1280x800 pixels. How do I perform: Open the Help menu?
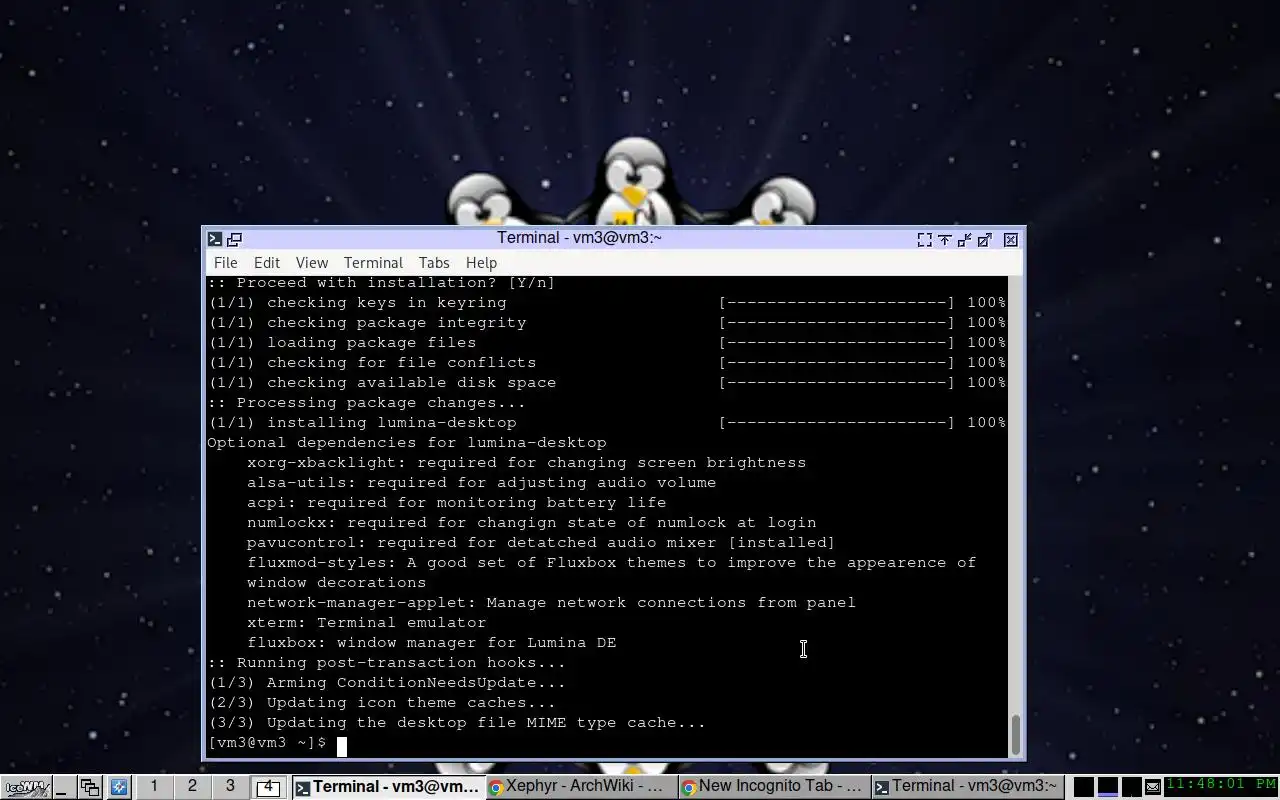coord(481,263)
